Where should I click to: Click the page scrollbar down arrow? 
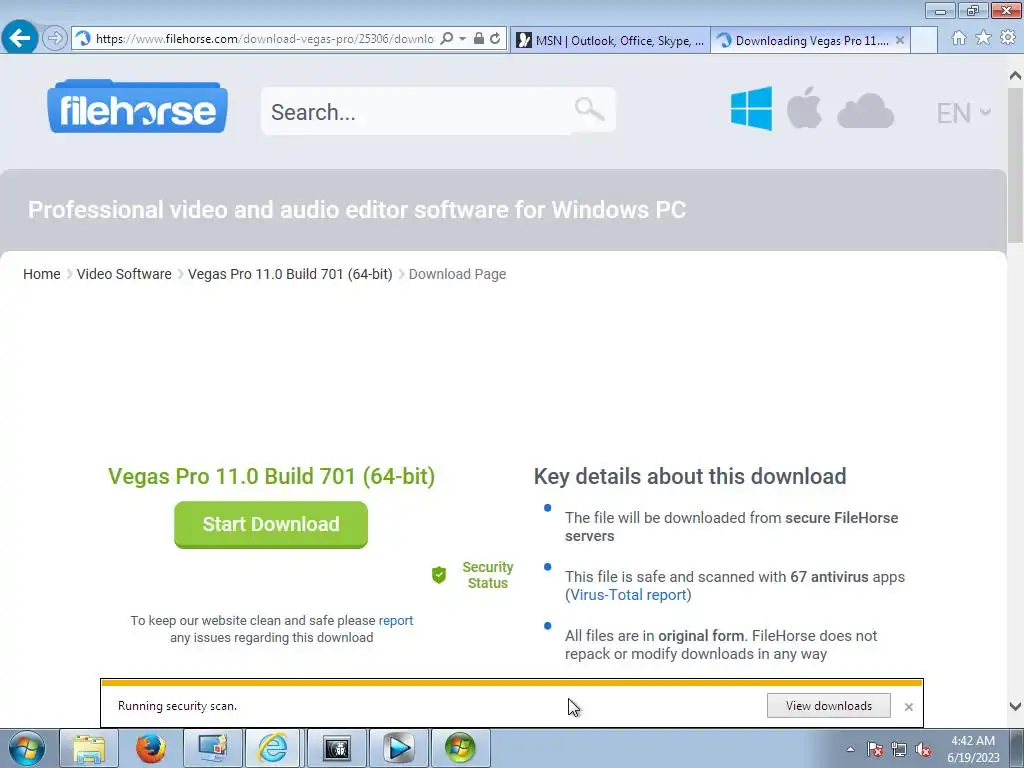click(1015, 706)
